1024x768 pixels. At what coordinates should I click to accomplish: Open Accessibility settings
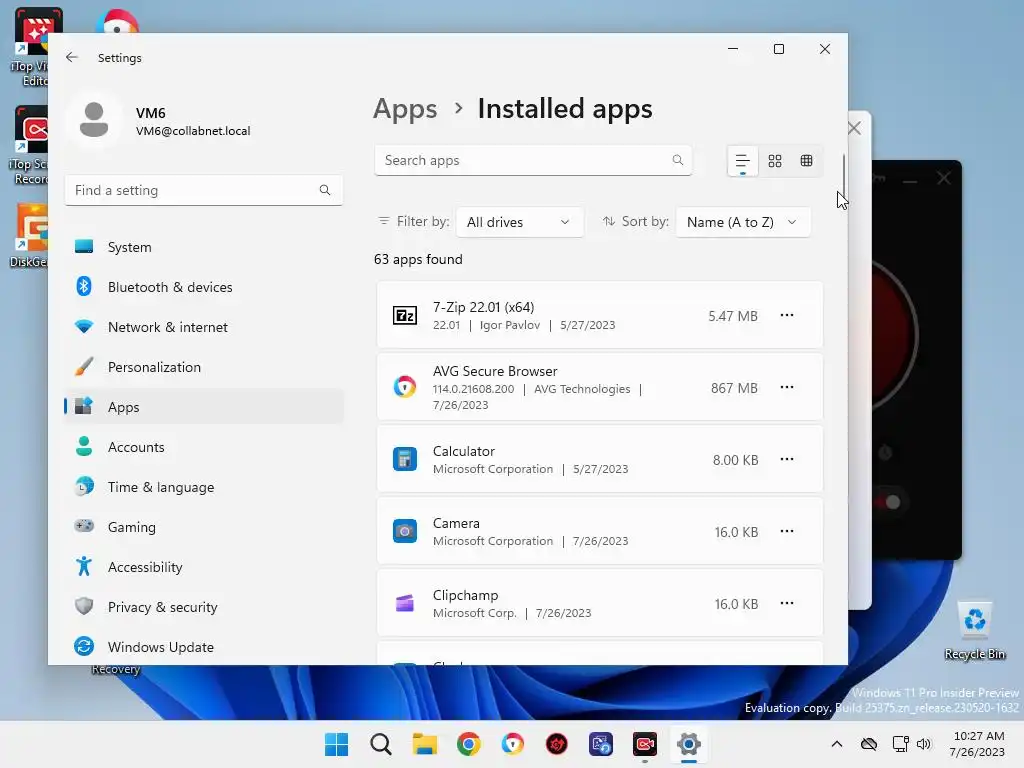pos(204,567)
